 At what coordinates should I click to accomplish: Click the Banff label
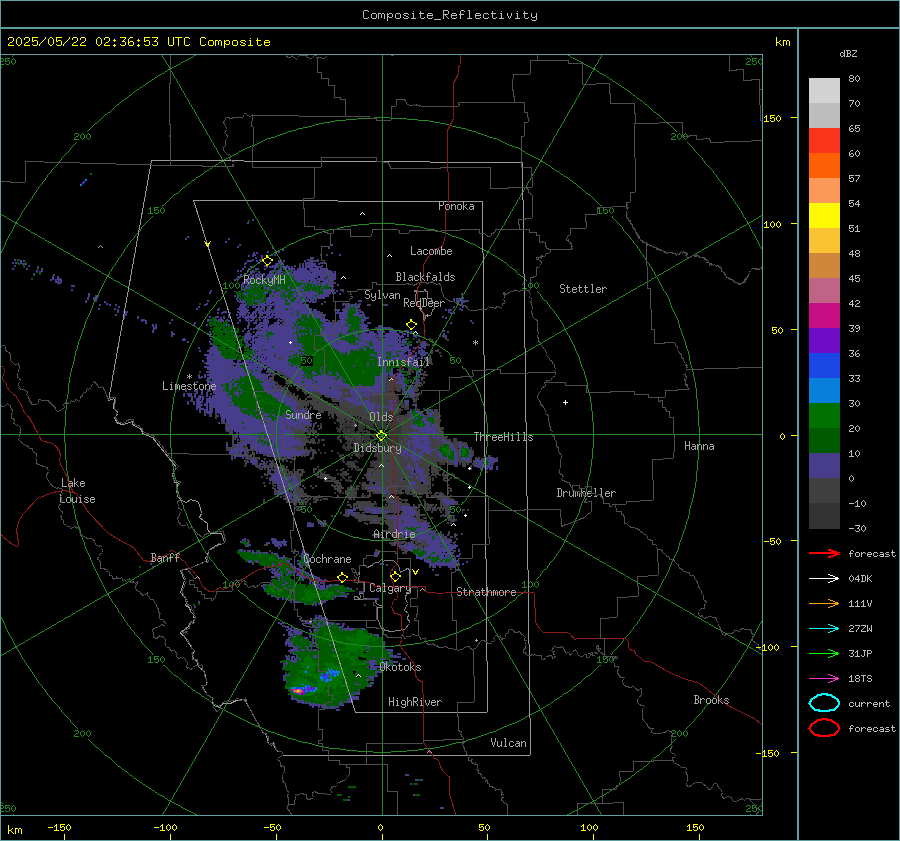coord(165,557)
